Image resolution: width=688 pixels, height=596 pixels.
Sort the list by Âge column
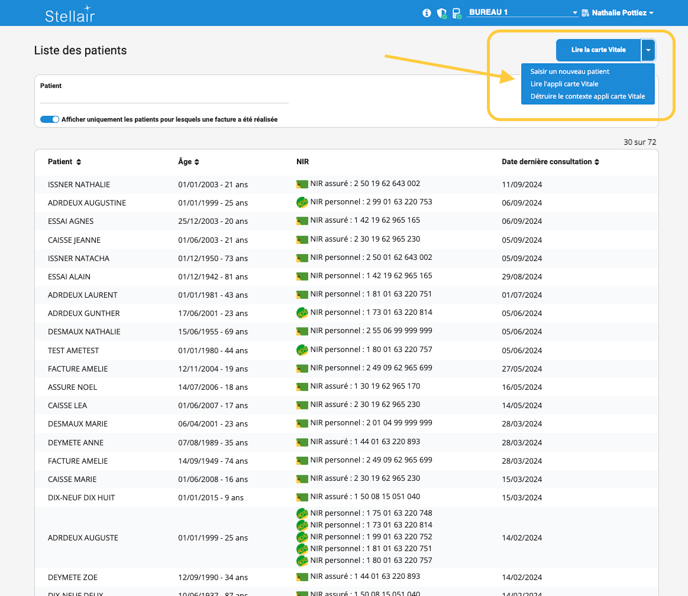point(197,162)
